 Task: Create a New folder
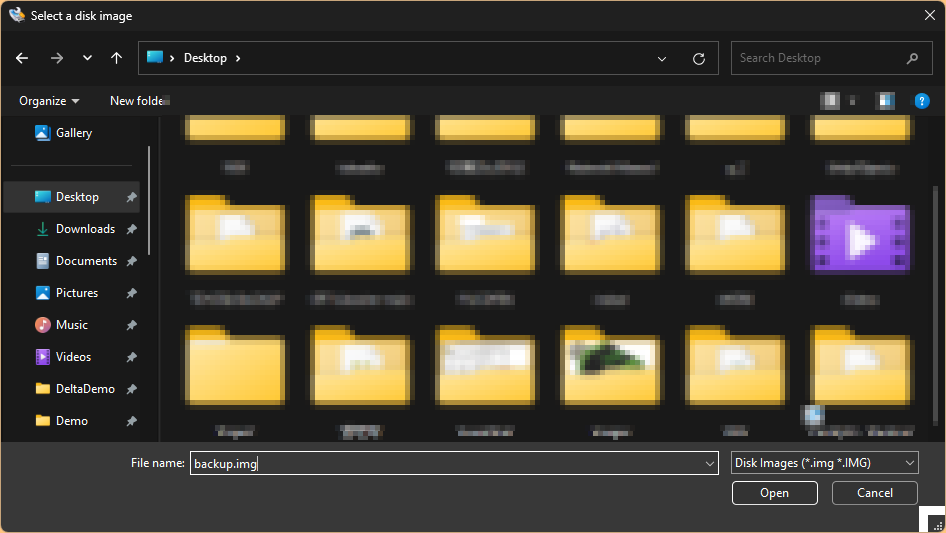(x=139, y=101)
